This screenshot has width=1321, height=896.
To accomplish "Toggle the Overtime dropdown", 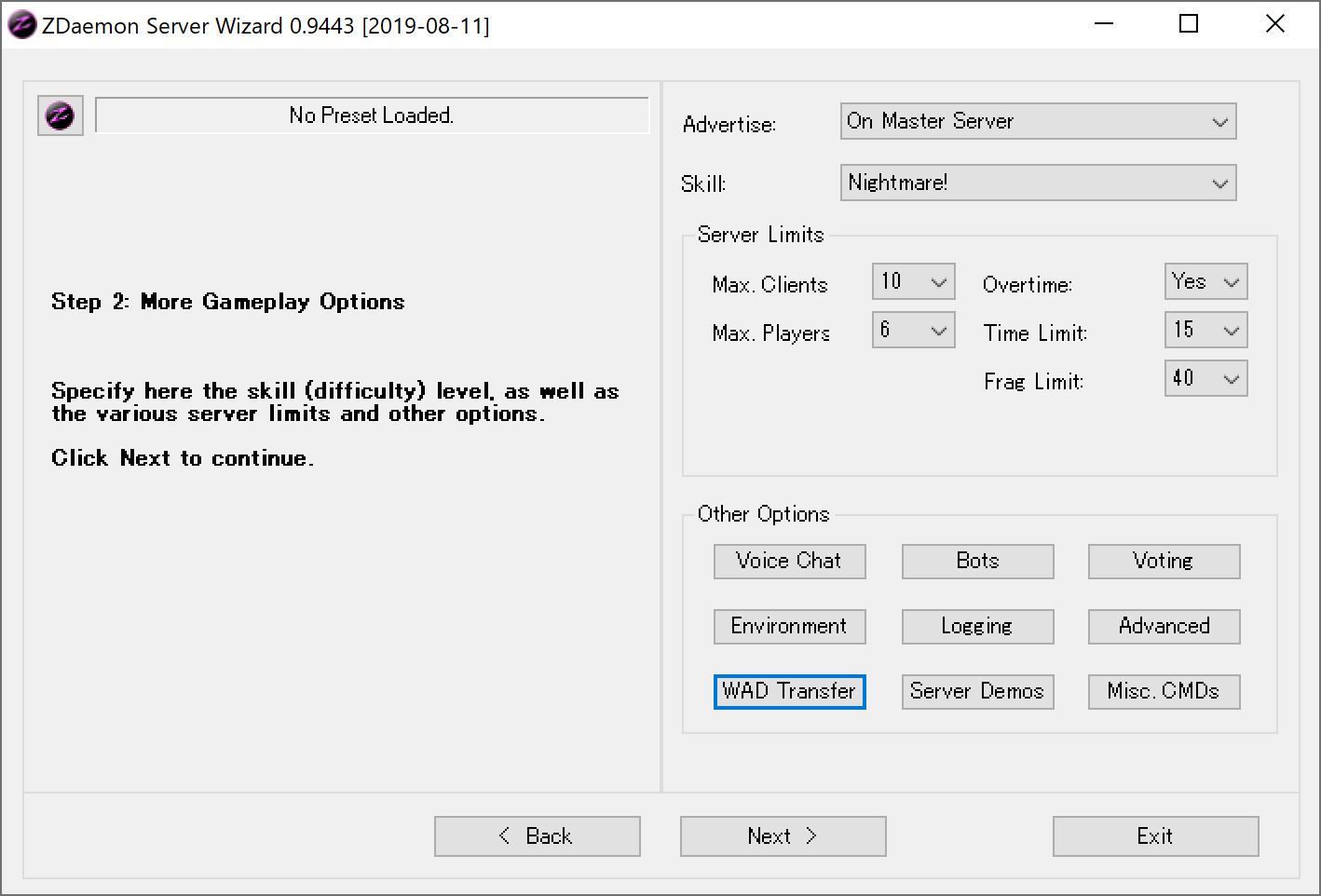I will click(1205, 282).
